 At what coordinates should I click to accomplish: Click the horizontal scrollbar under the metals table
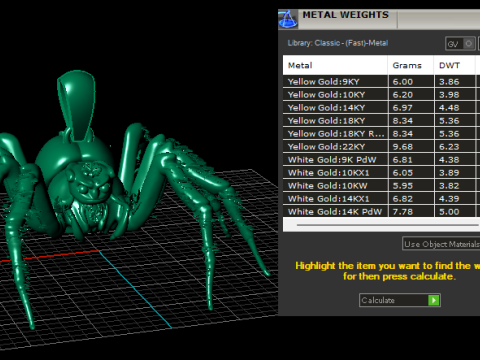388,225
